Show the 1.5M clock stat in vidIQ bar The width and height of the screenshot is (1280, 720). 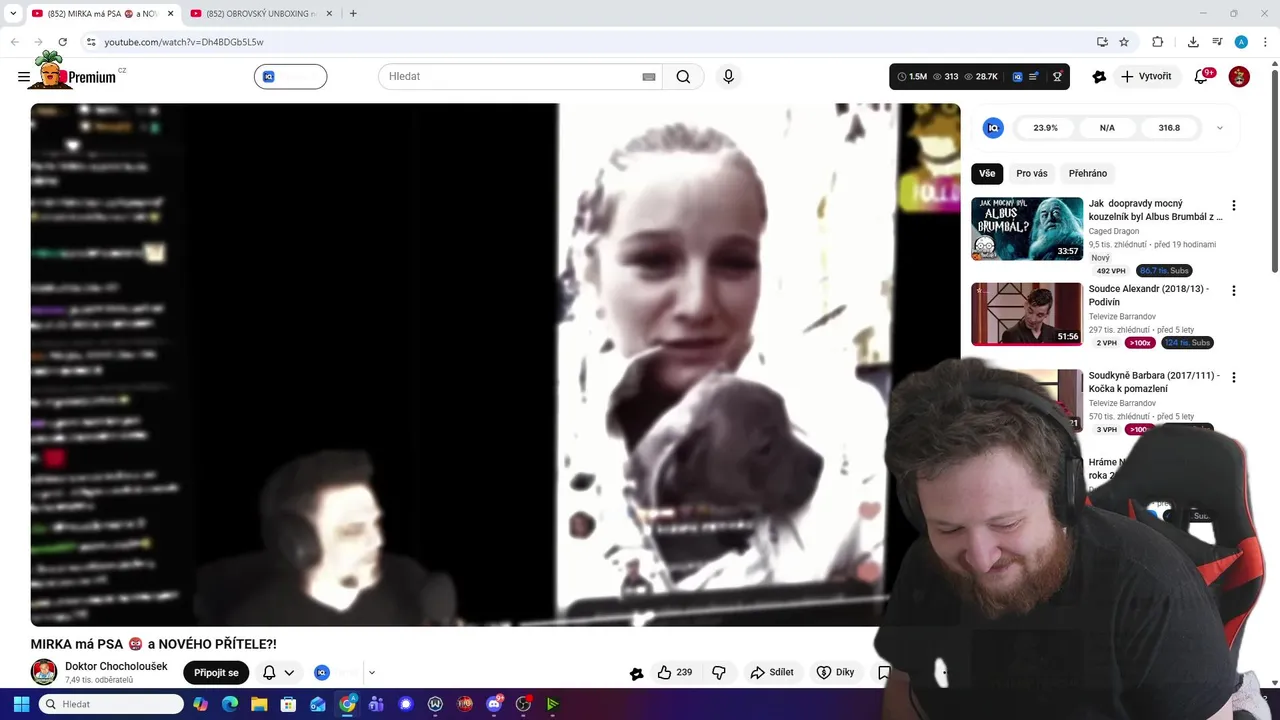click(x=912, y=77)
